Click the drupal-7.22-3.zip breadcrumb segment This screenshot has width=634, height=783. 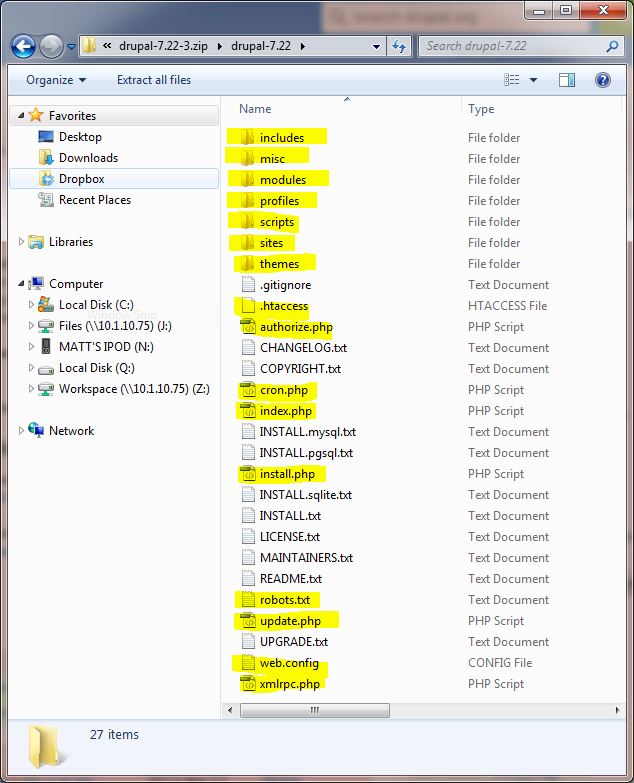tap(163, 46)
